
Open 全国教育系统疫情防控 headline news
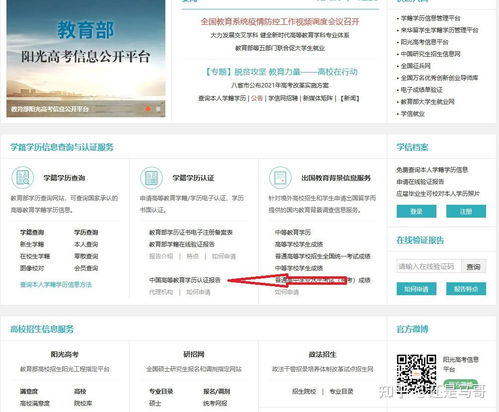[x=280, y=22]
